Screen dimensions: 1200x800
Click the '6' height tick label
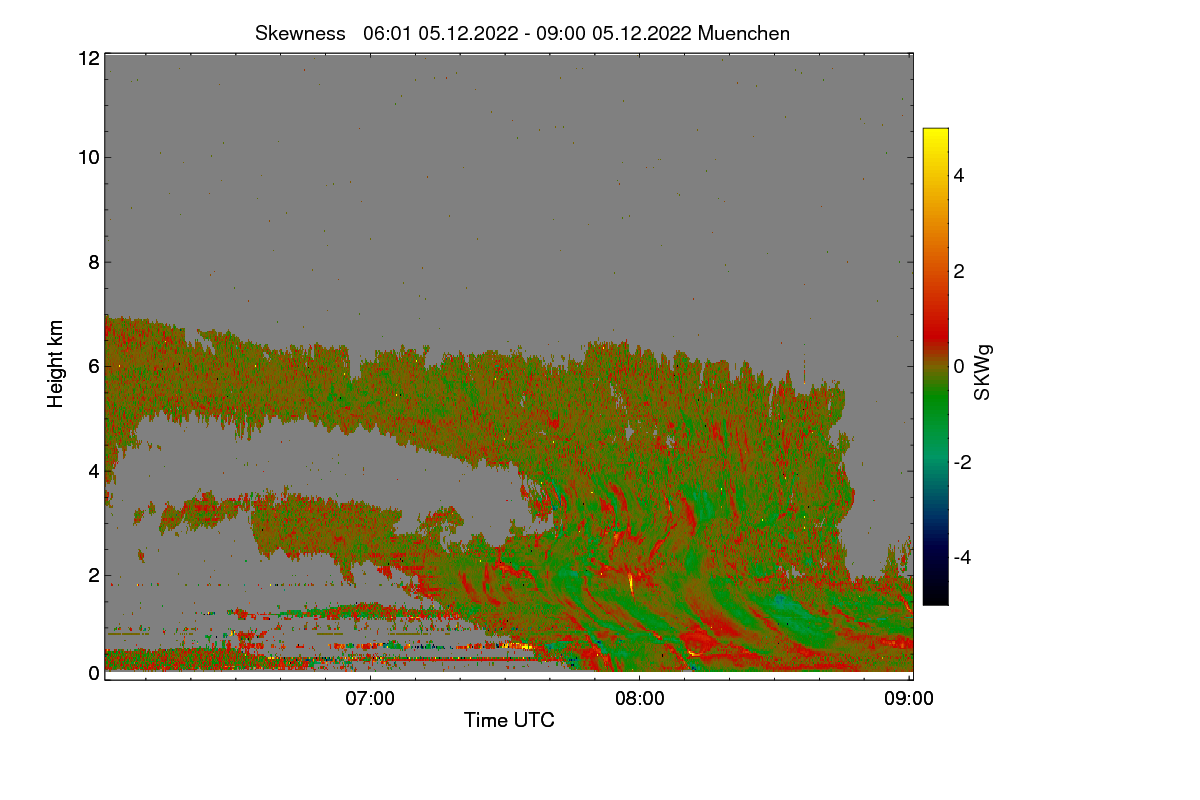point(93,366)
